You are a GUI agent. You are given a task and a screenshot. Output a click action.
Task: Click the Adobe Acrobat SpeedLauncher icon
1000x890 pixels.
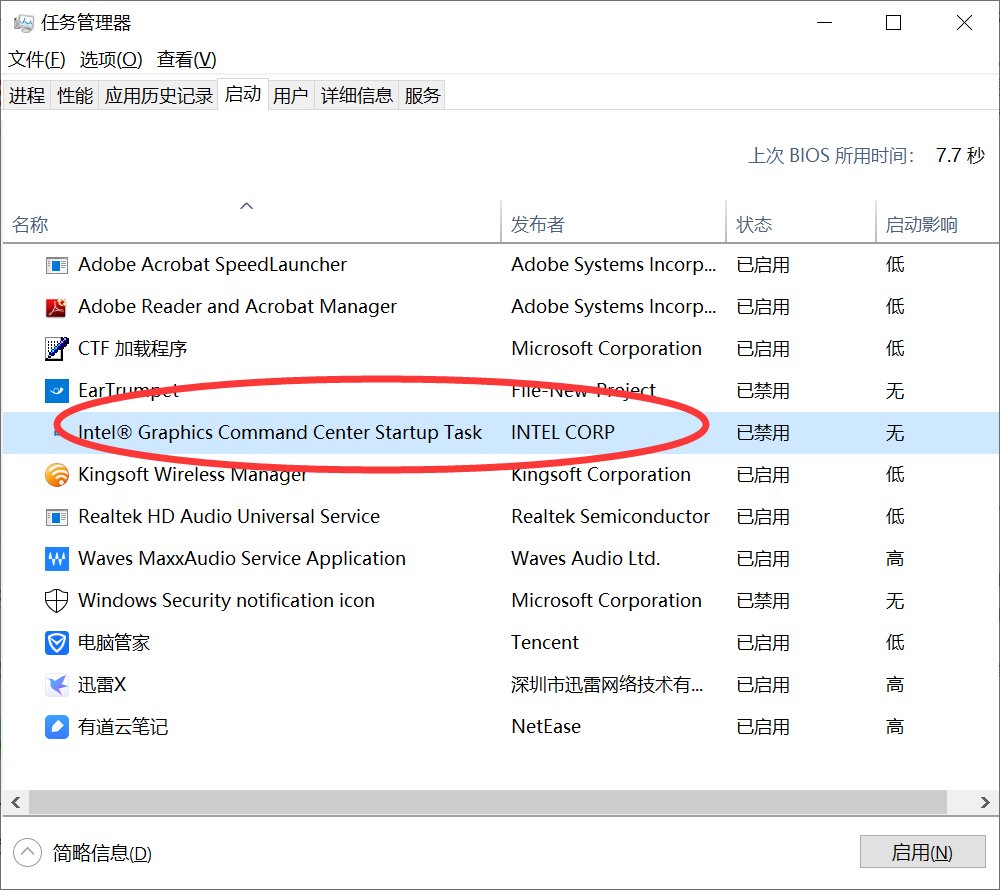pyautogui.click(x=57, y=265)
